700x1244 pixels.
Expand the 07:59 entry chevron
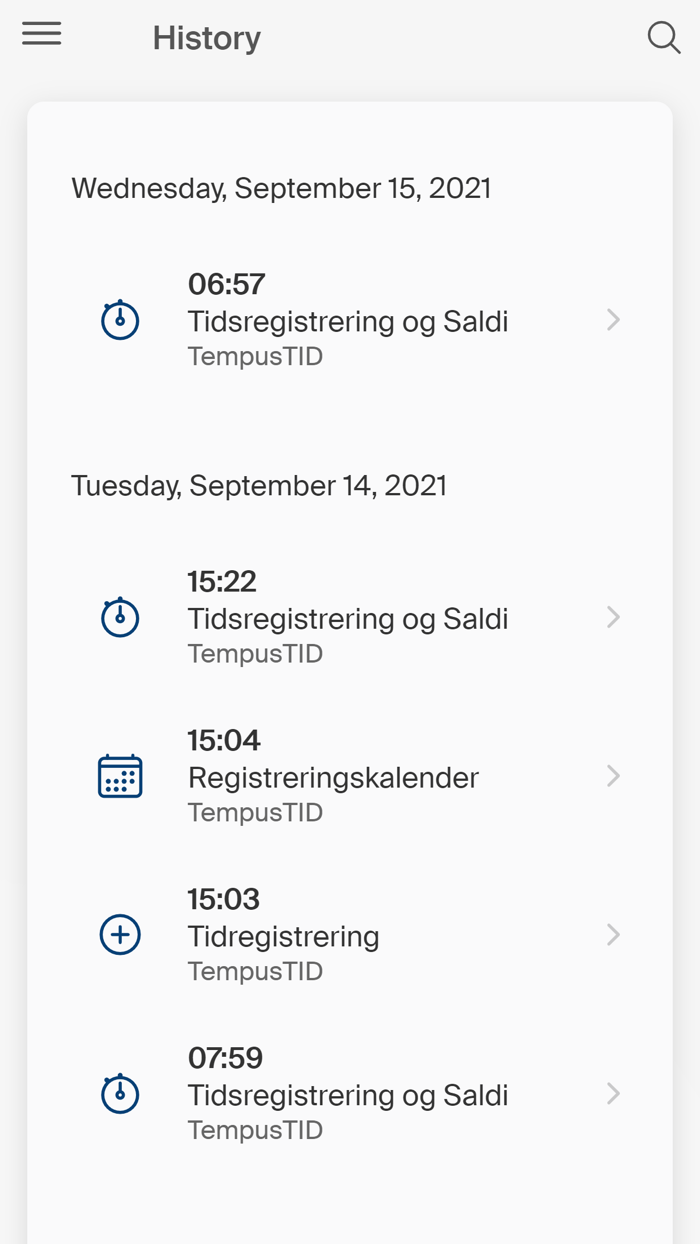613,1093
